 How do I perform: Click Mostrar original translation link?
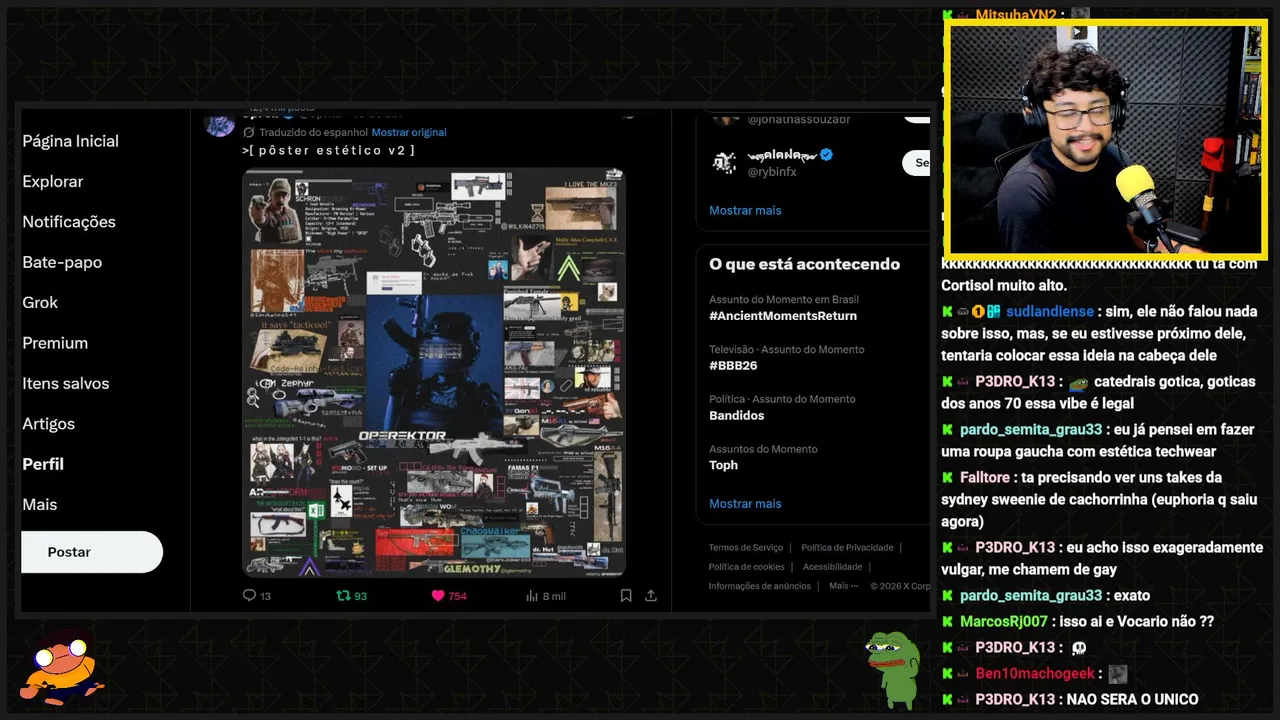click(409, 132)
